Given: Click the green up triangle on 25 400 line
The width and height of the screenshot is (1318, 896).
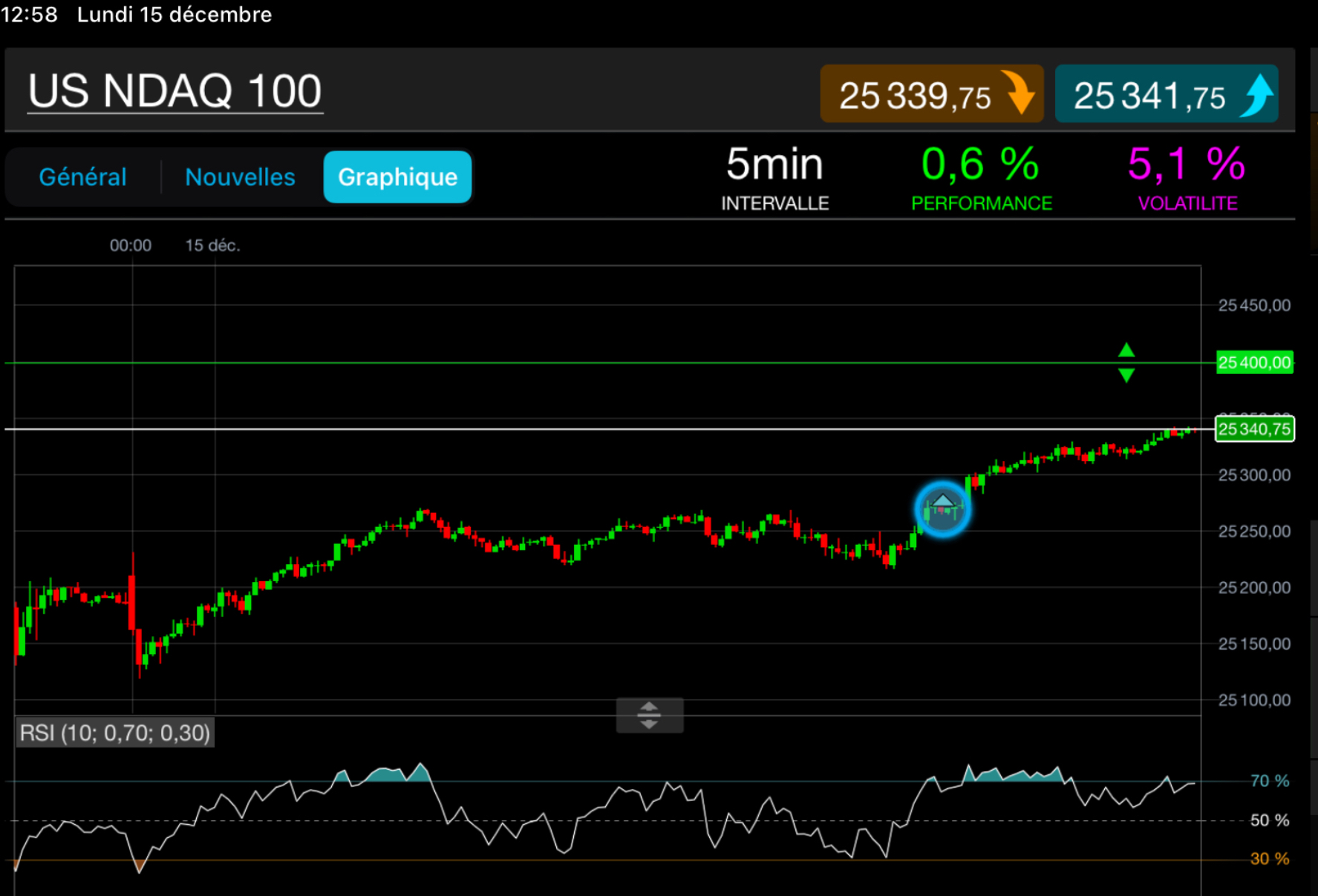Looking at the screenshot, I should (1126, 350).
